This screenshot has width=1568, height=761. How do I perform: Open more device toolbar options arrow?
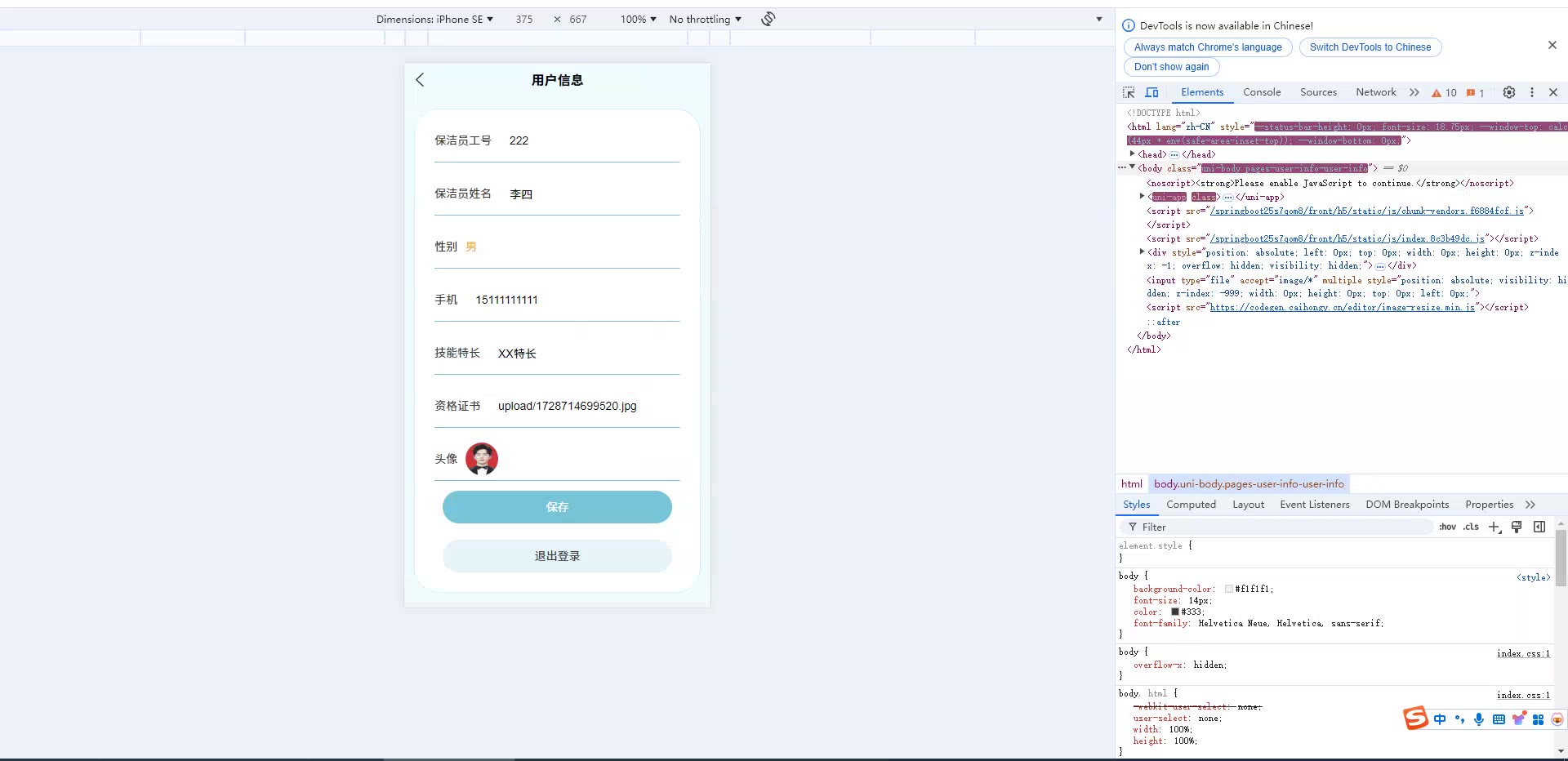(1098, 19)
